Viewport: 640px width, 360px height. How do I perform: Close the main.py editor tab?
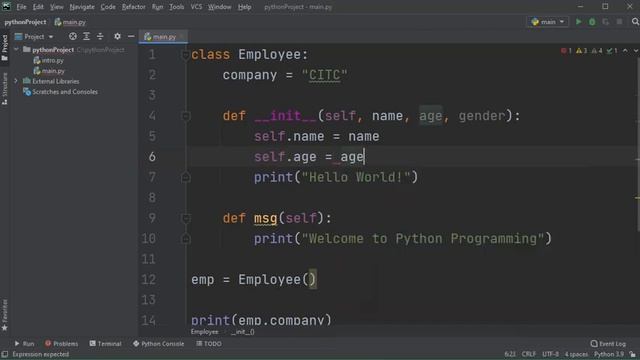point(182,37)
